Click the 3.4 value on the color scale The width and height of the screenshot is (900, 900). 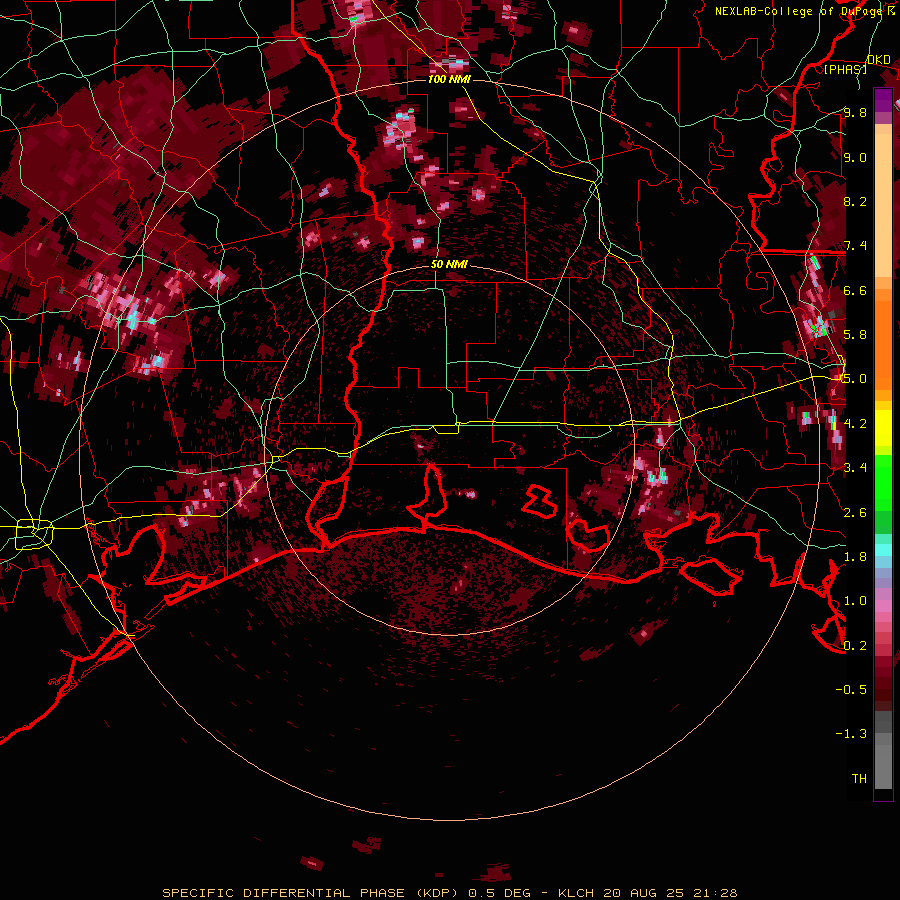pos(855,468)
